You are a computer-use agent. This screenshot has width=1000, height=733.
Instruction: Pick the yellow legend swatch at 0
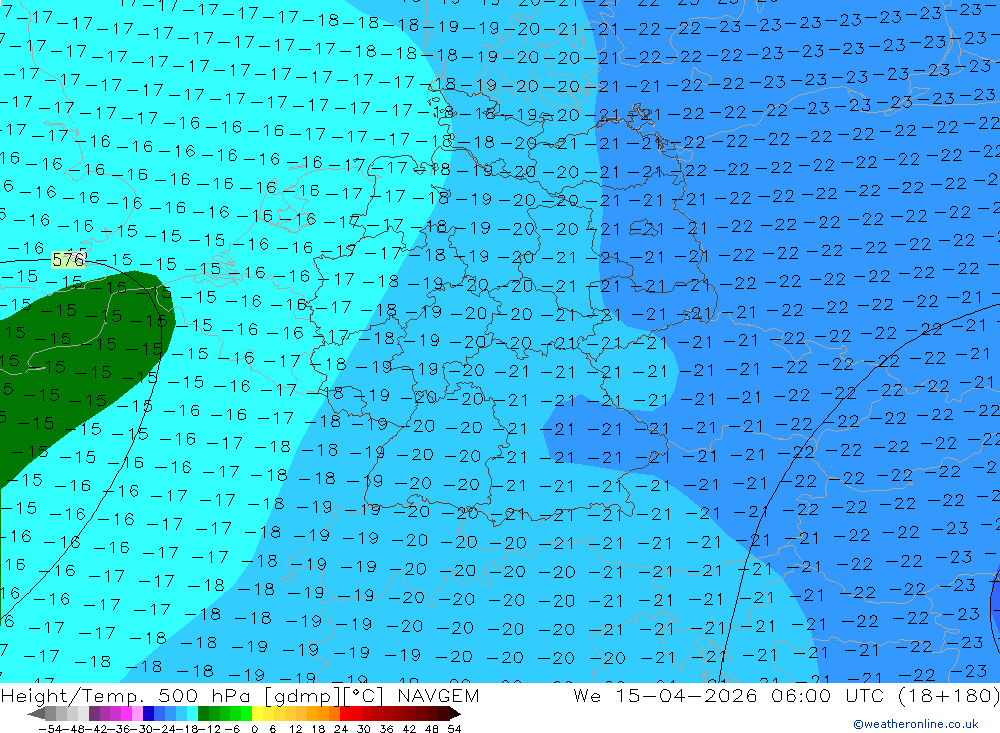pos(257,713)
